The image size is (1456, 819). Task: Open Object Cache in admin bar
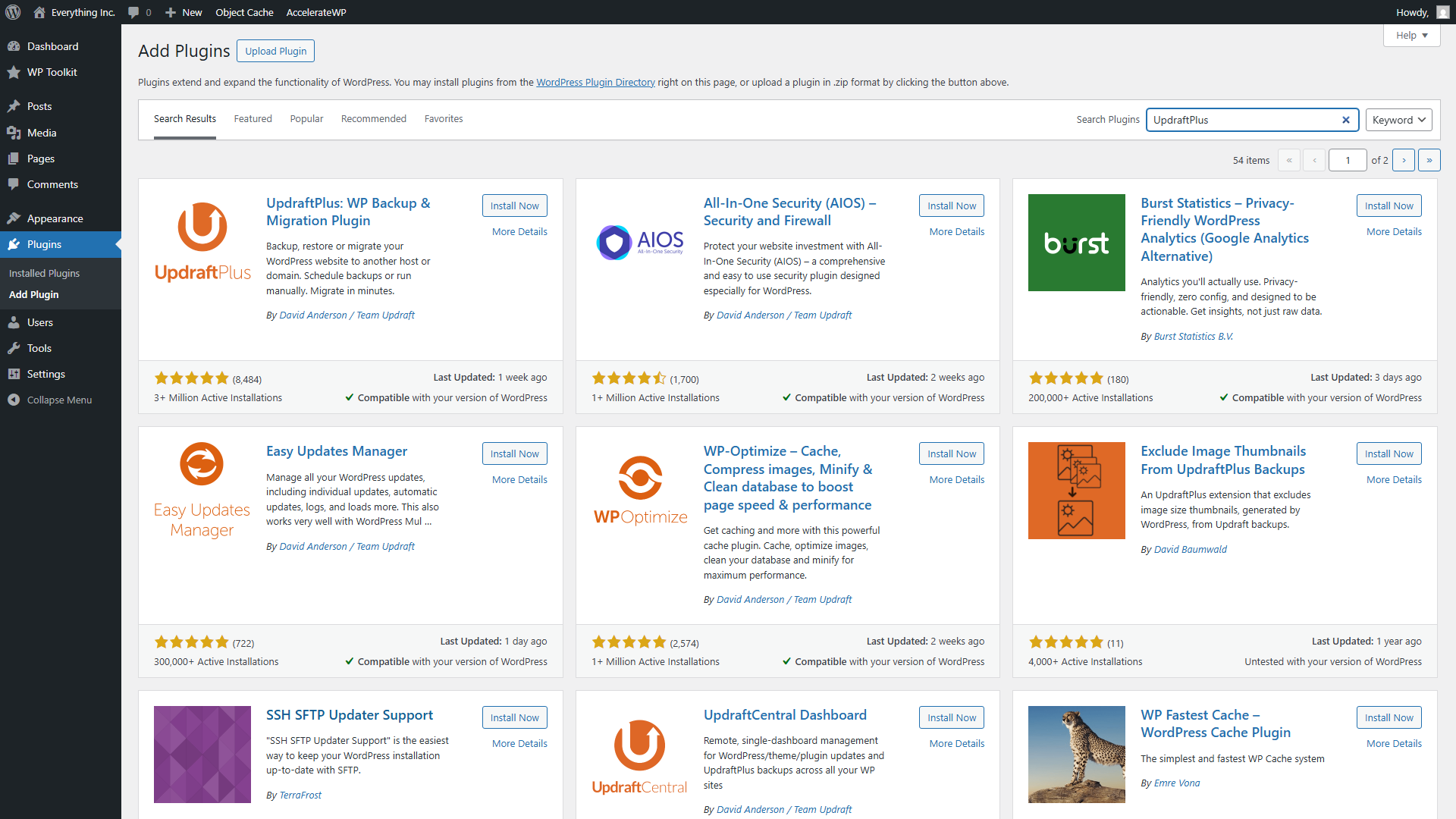point(244,12)
